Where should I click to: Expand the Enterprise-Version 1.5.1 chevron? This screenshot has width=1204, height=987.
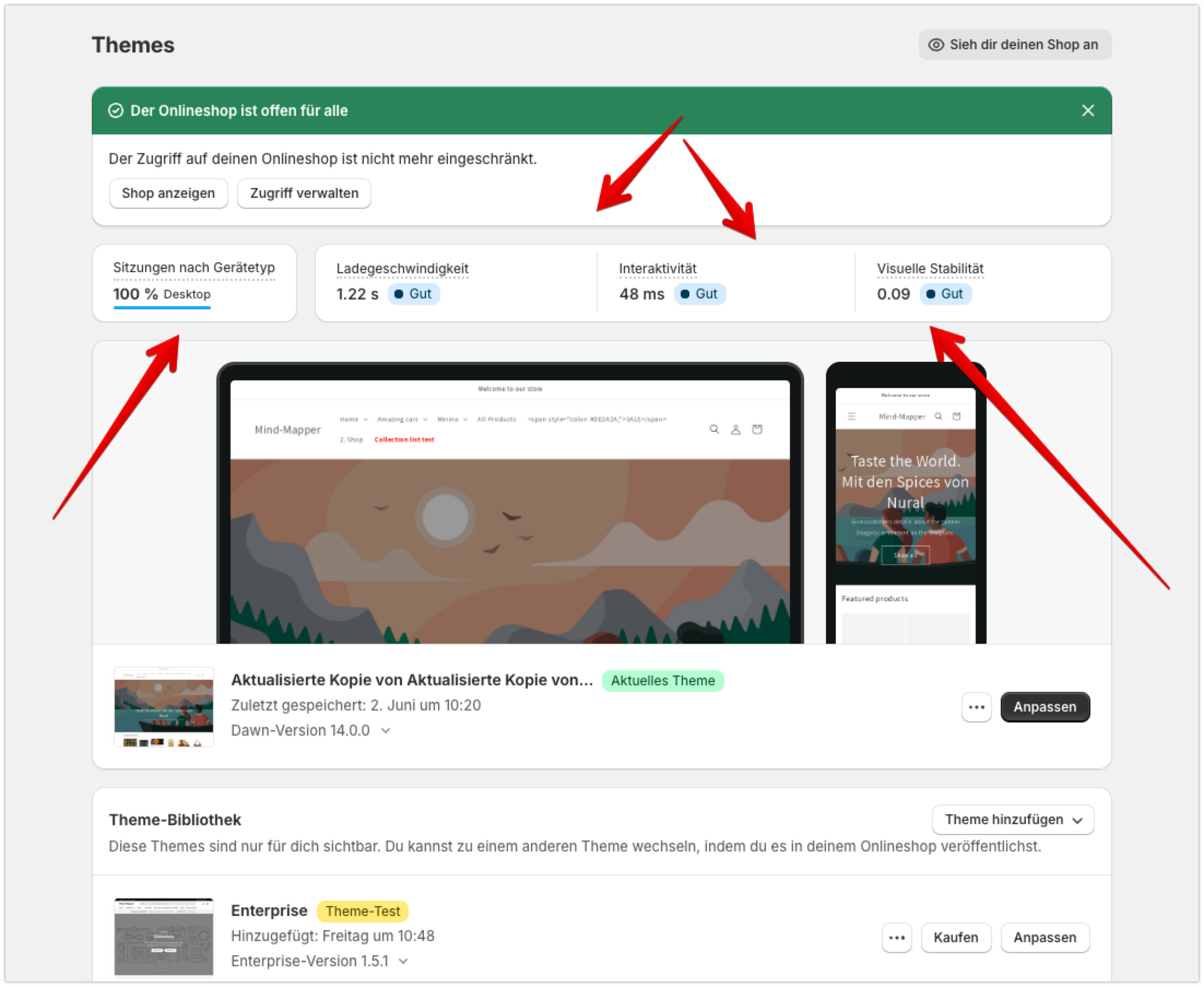tap(403, 961)
